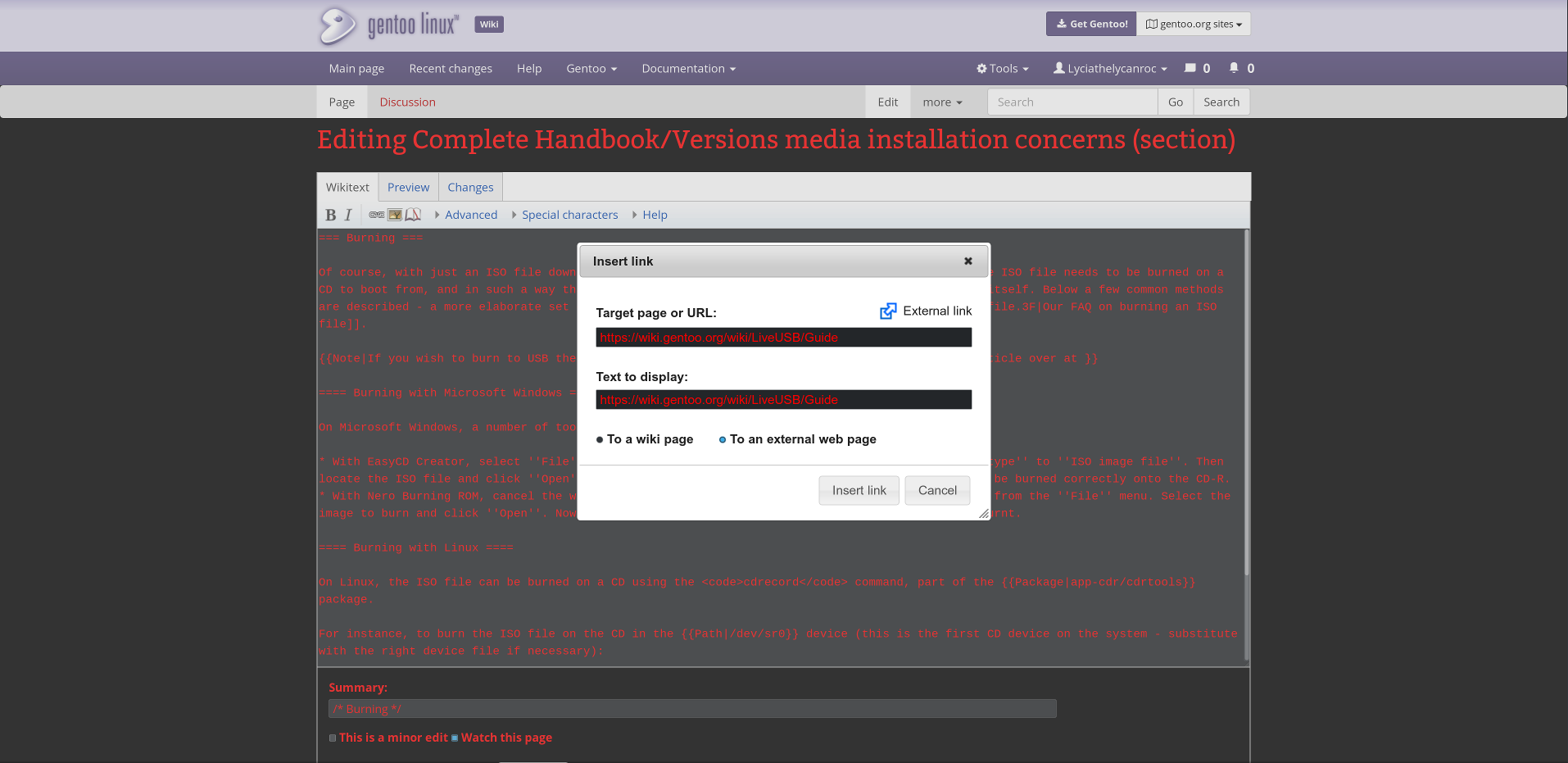Viewport: 1568px width, 763px height.
Task: Open the Lyciathelycanroc user menu
Action: pos(1110,69)
